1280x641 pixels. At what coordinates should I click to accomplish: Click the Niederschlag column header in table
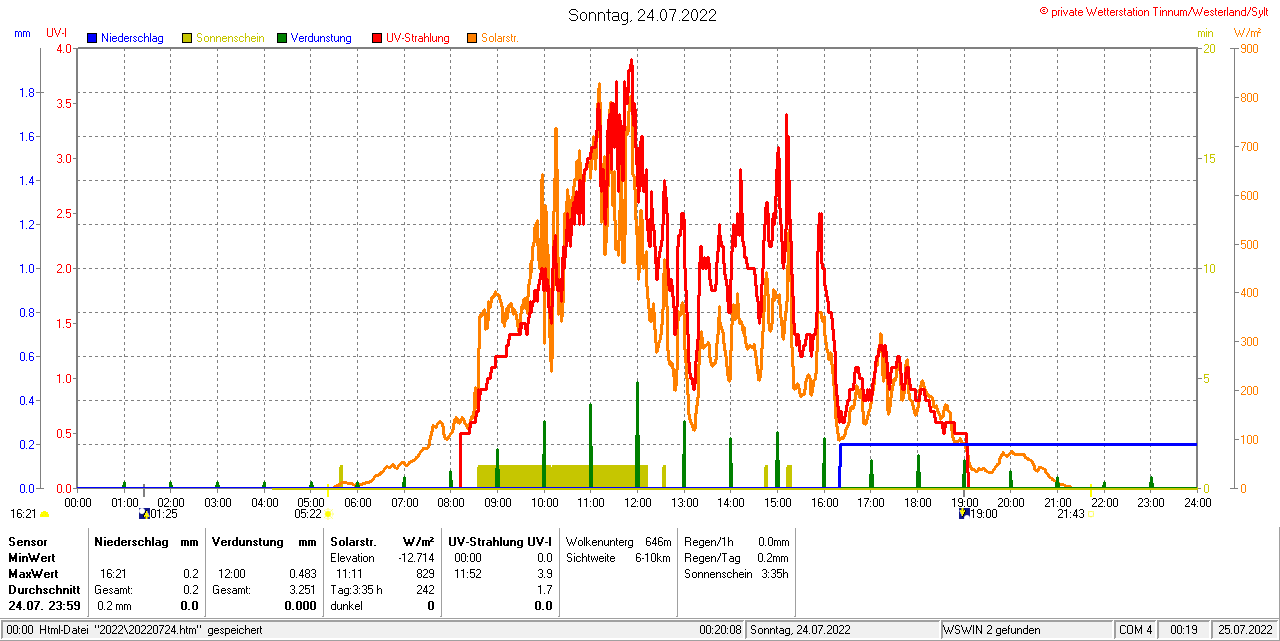[130, 541]
